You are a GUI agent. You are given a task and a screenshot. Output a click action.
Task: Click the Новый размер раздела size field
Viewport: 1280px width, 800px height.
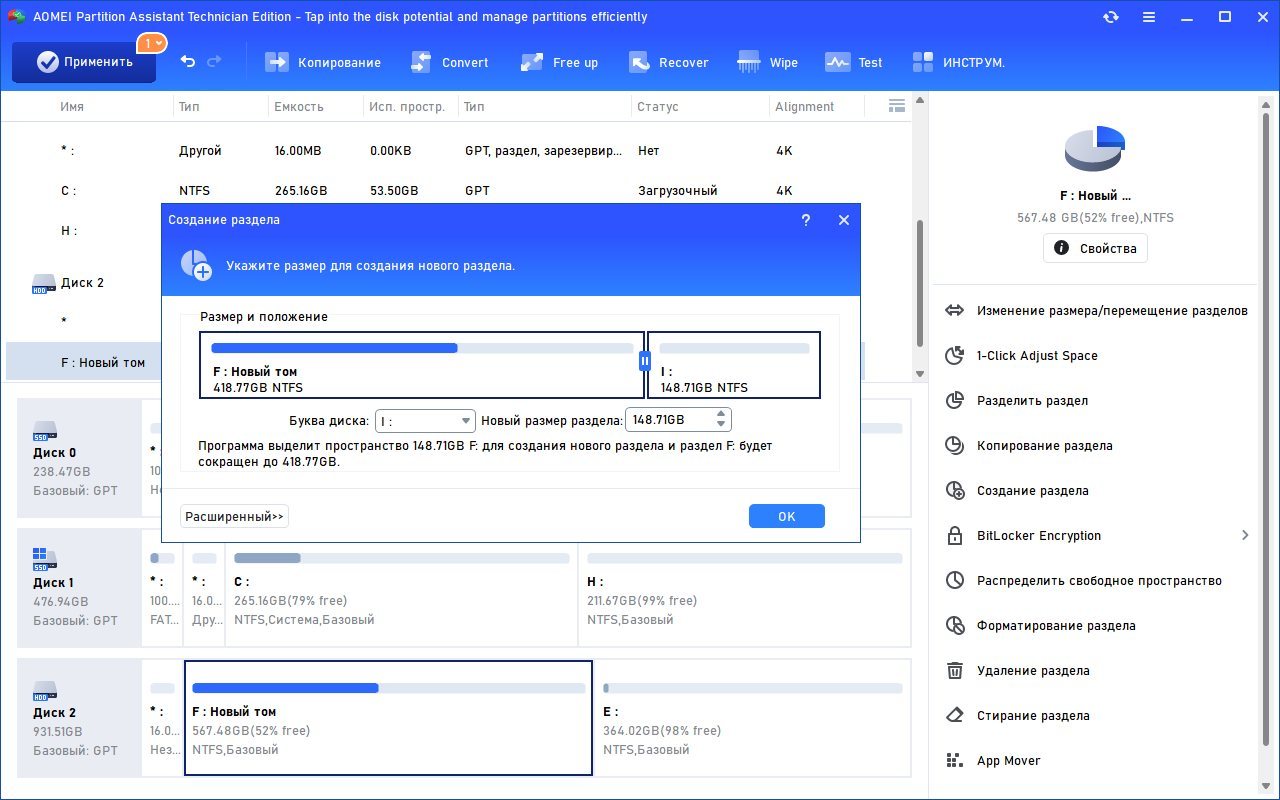pos(668,420)
